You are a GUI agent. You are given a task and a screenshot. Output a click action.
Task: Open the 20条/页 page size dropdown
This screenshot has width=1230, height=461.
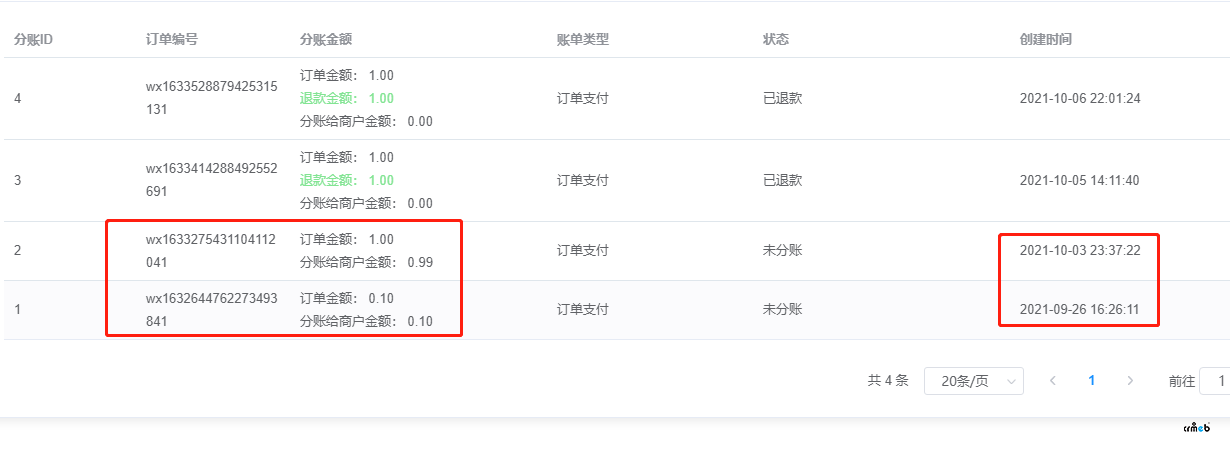pyautogui.click(x=974, y=380)
